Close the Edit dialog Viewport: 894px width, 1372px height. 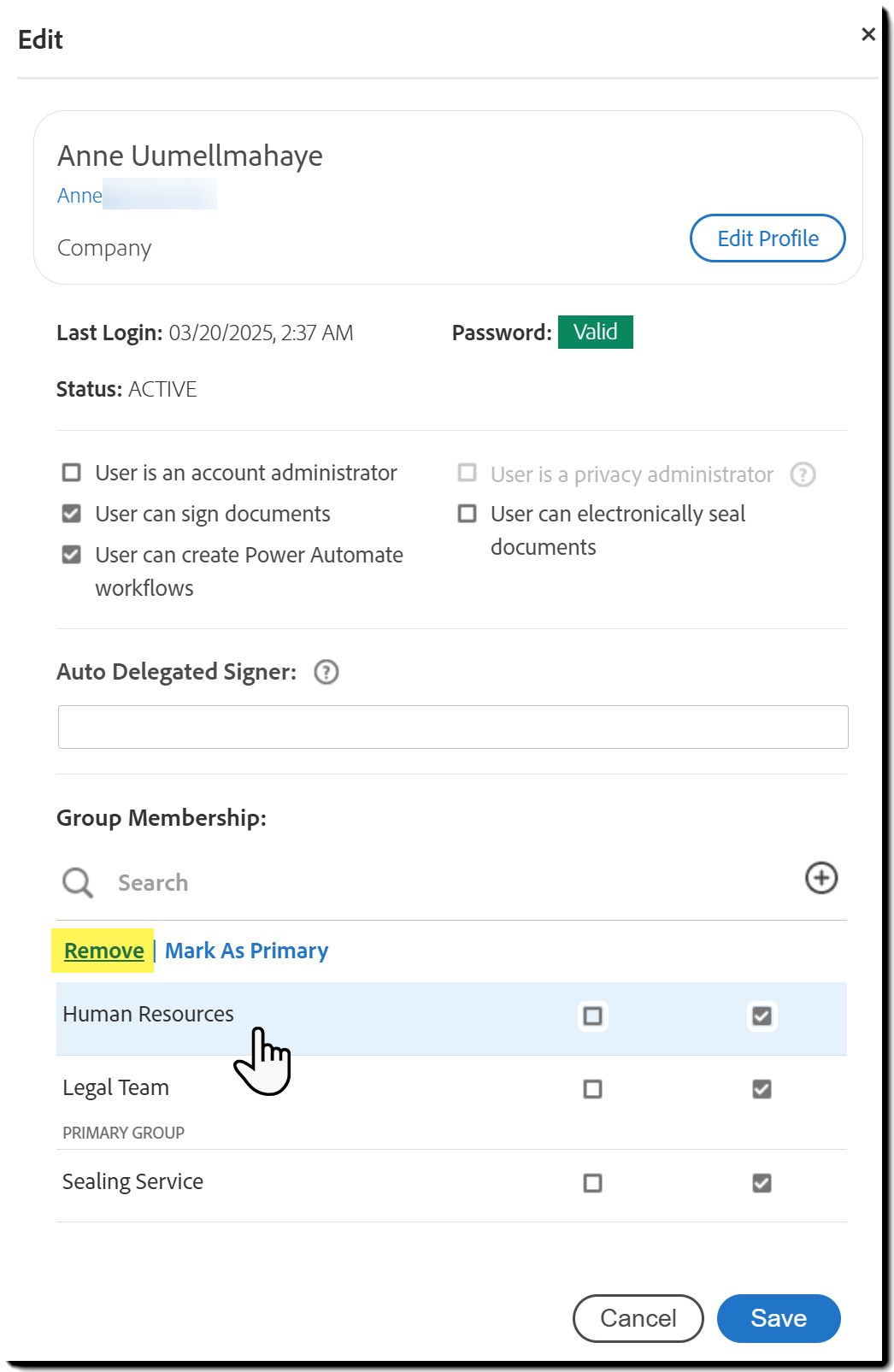[x=868, y=34]
